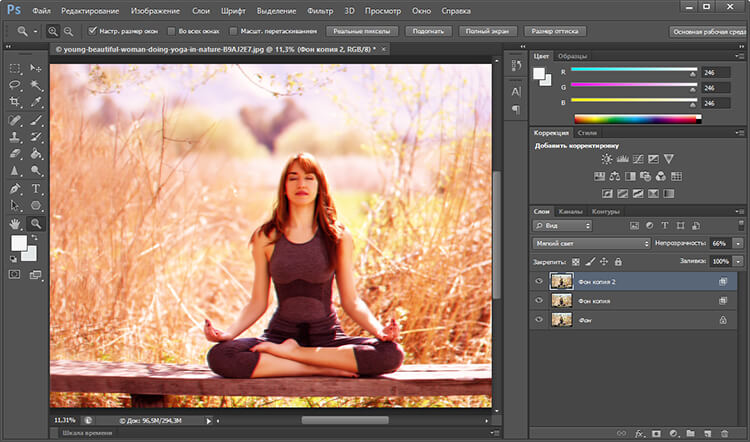Enable the "Во всех окнах" checkbox
The height and width of the screenshot is (442, 750).
tap(170, 31)
